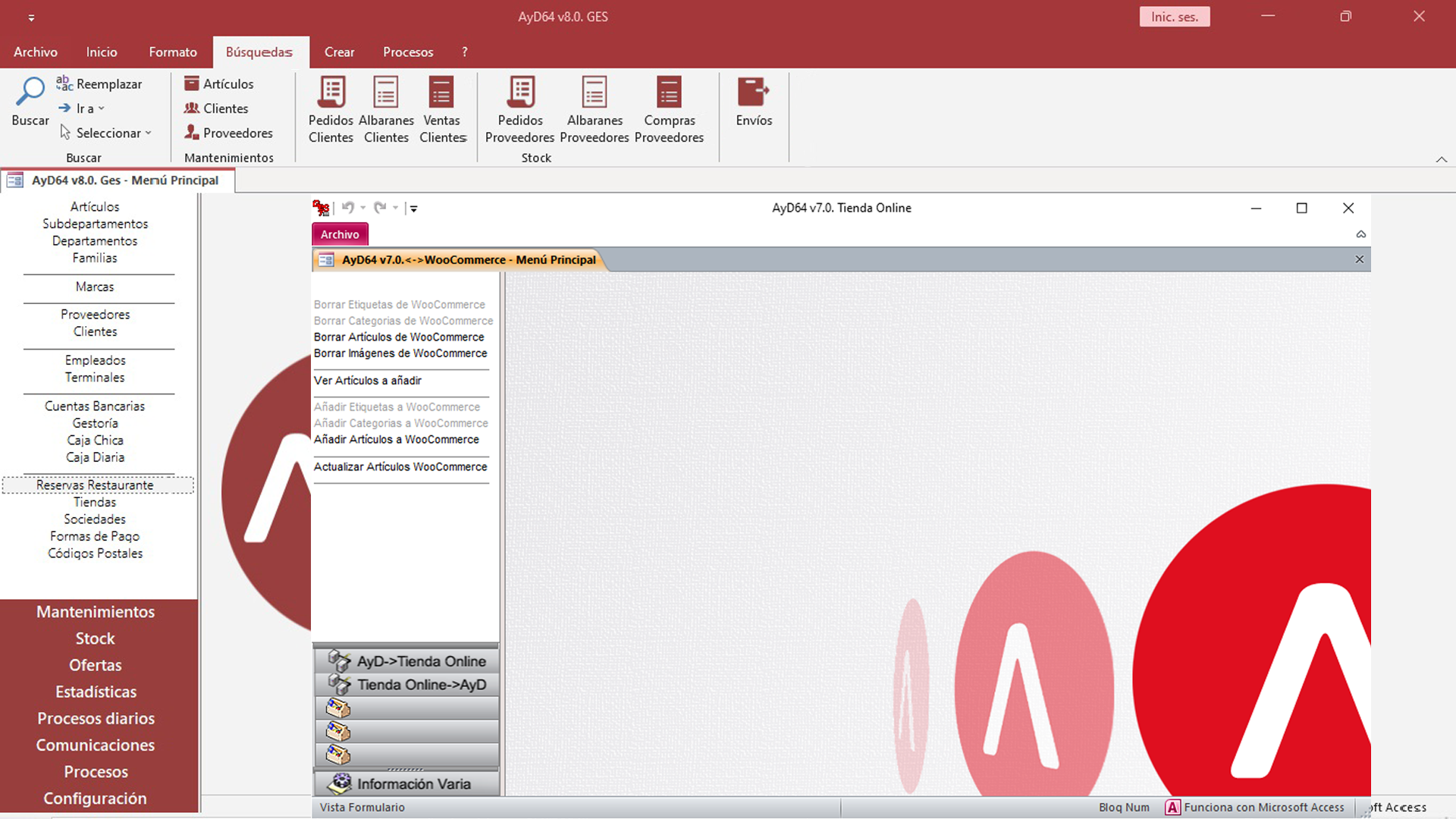The width and height of the screenshot is (1456, 819).
Task: Click the first blank toolbox button below Tienda Online->AyD
Action: click(406, 708)
